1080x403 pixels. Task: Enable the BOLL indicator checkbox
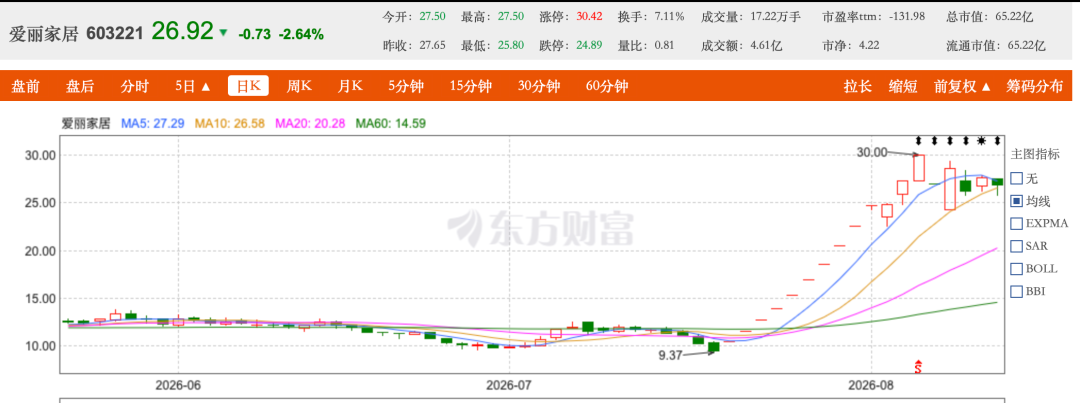1016,269
